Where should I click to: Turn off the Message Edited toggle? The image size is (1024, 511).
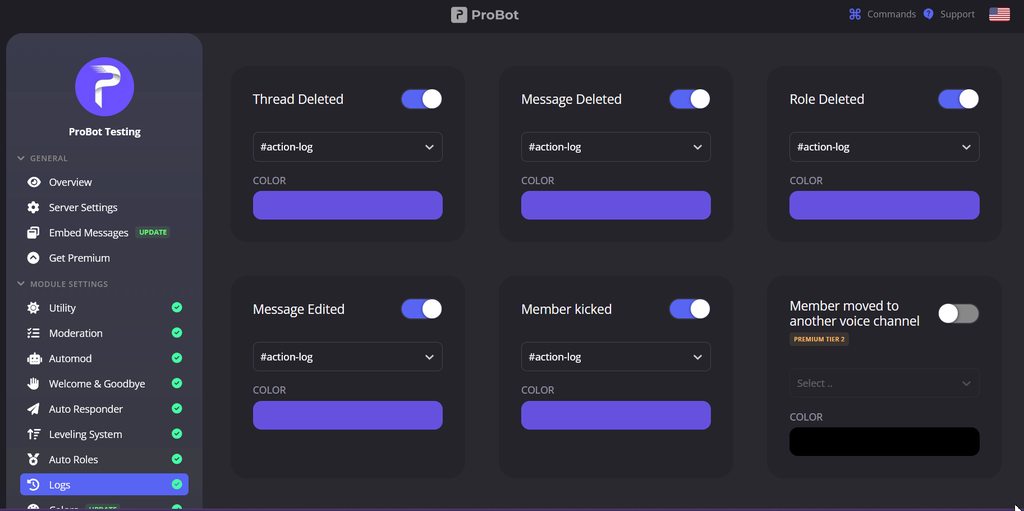[421, 309]
